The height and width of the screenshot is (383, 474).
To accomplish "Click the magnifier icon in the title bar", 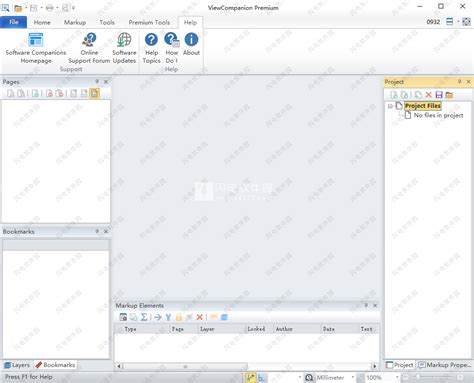I will pyautogui.click(x=5, y=7).
